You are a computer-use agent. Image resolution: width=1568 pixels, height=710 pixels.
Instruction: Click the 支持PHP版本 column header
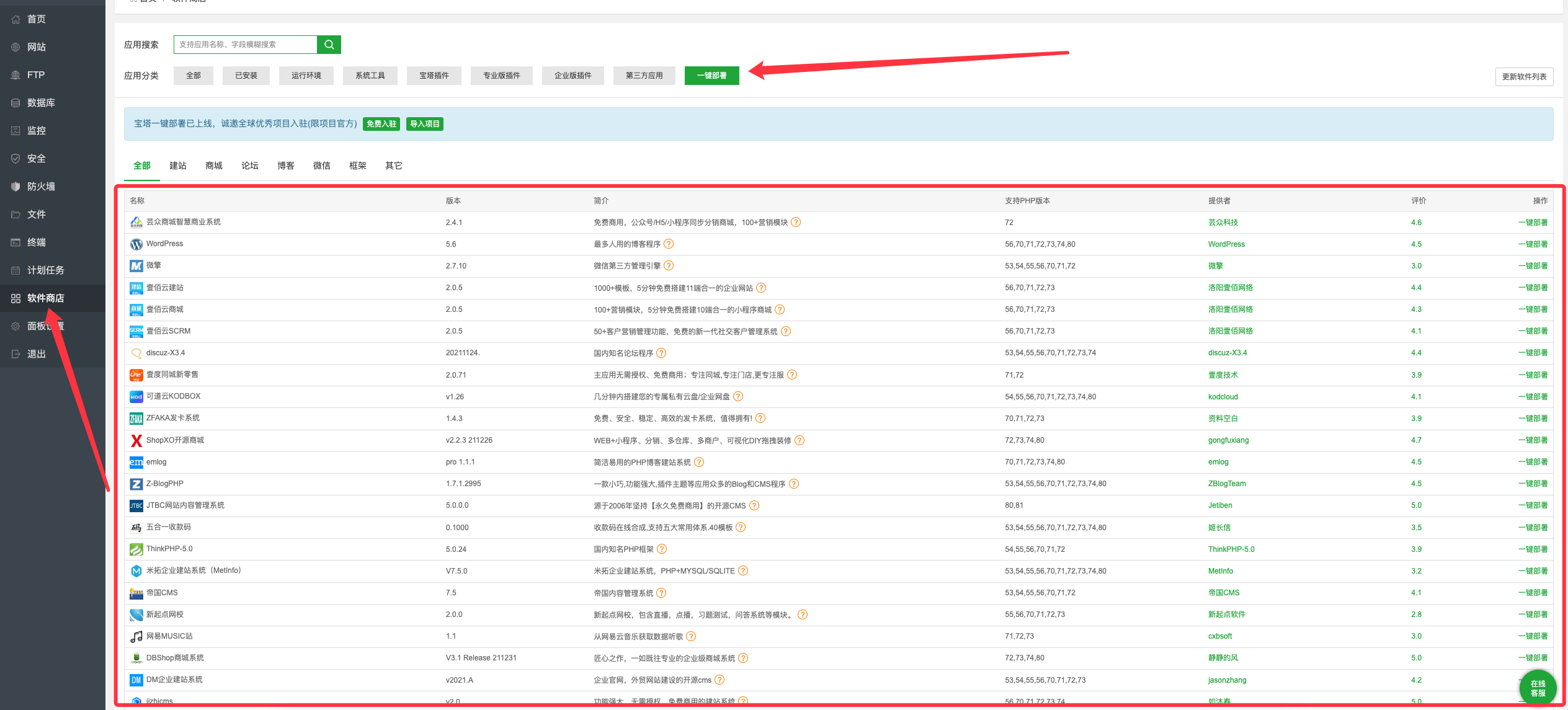point(1027,201)
